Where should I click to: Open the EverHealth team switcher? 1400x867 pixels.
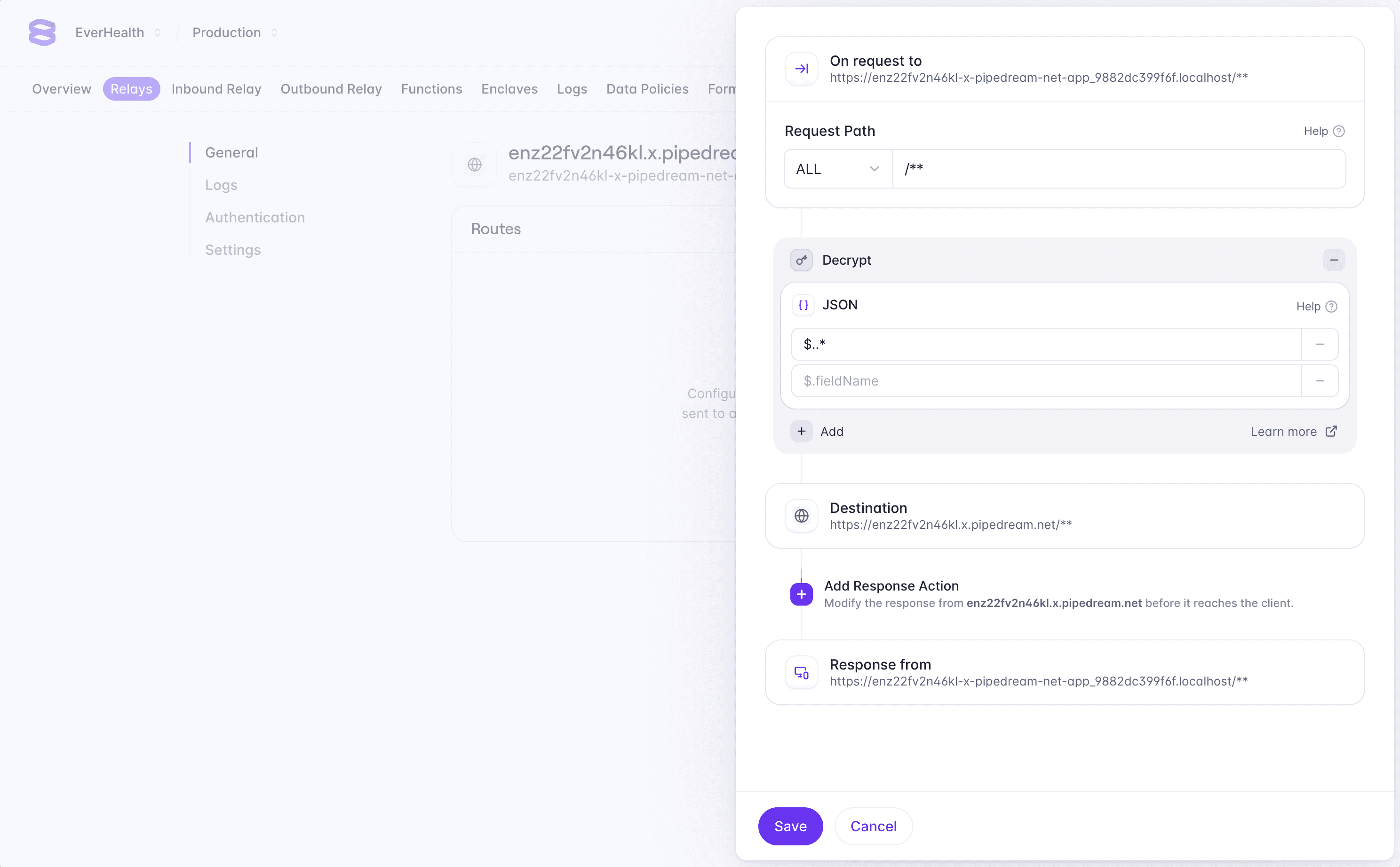(118, 33)
